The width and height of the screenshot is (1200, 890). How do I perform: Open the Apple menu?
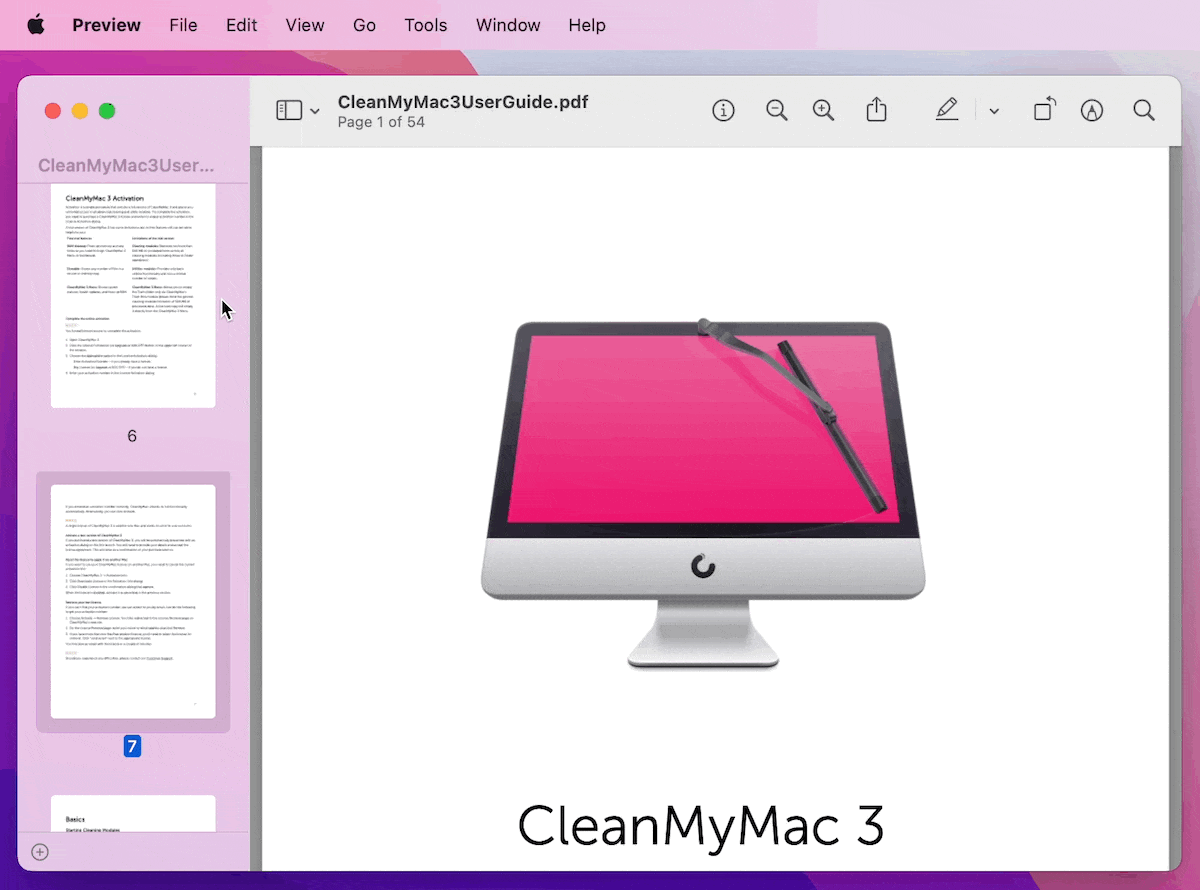click(x=36, y=25)
